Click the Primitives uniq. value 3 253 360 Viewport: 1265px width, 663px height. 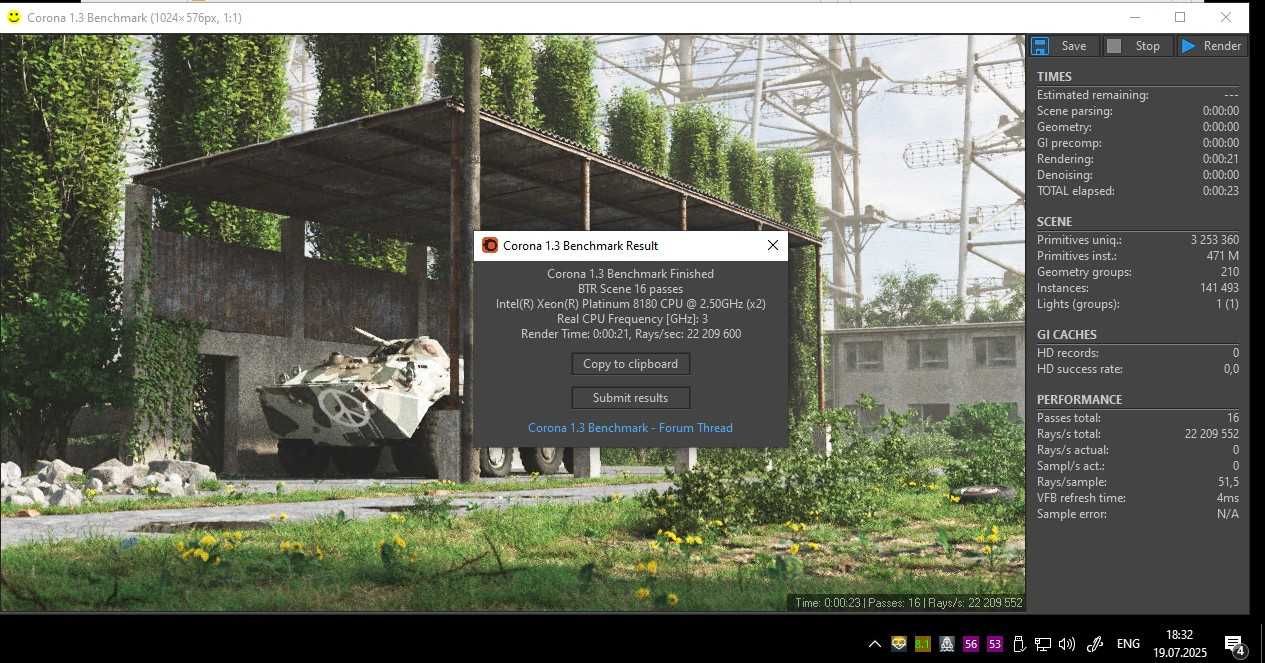coord(1214,240)
